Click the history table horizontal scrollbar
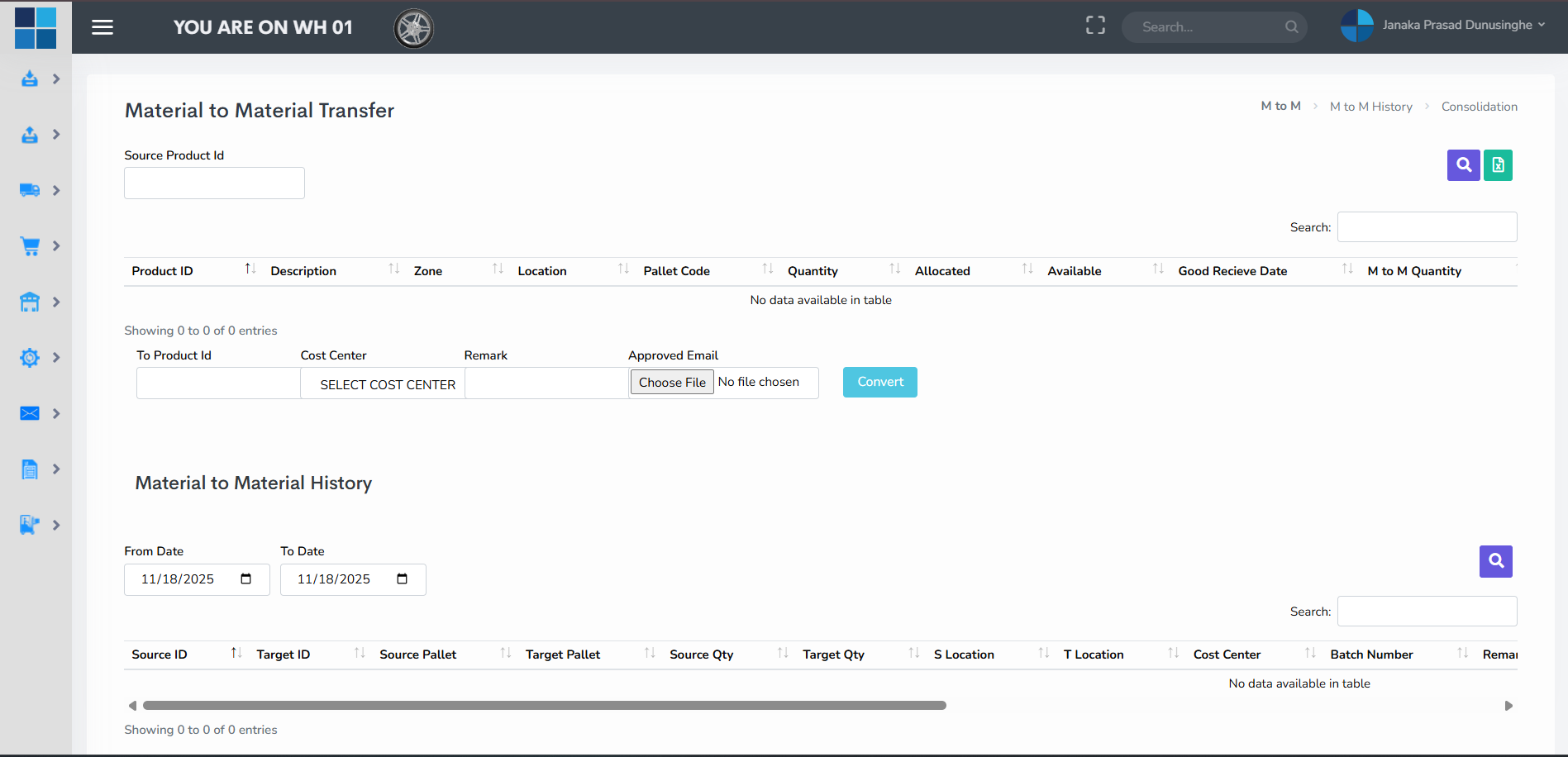 coord(545,706)
